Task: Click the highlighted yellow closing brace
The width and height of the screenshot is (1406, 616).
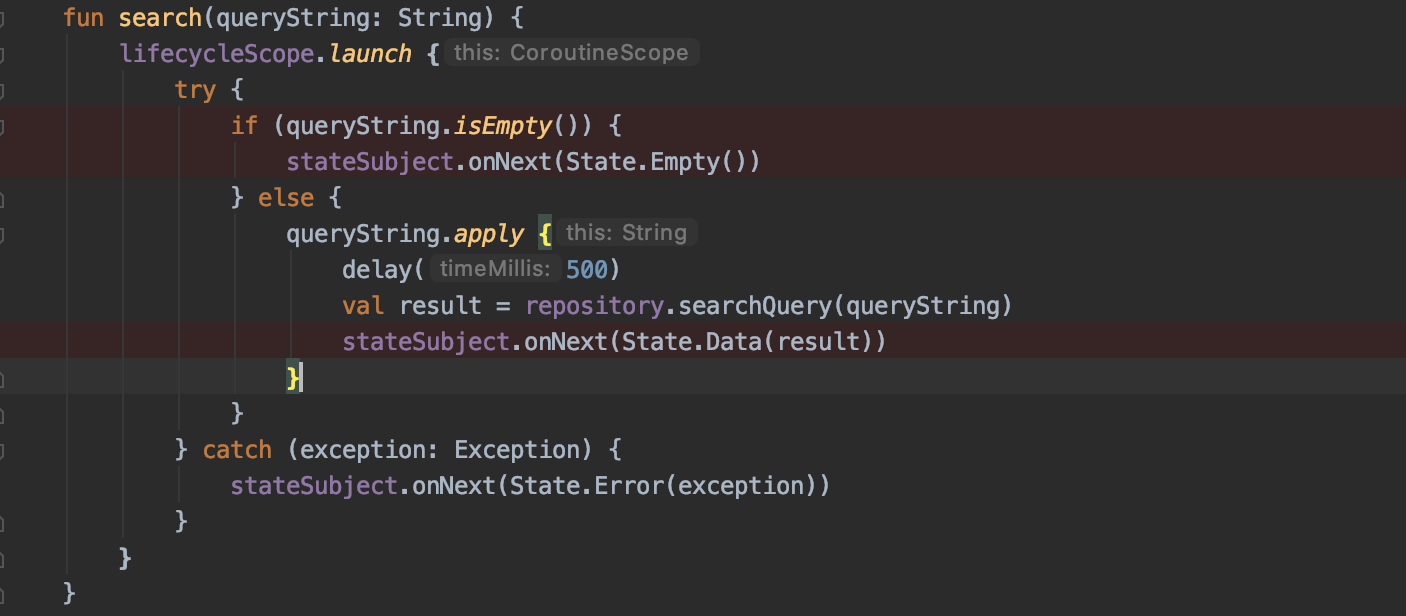Action: click(x=293, y=377)
